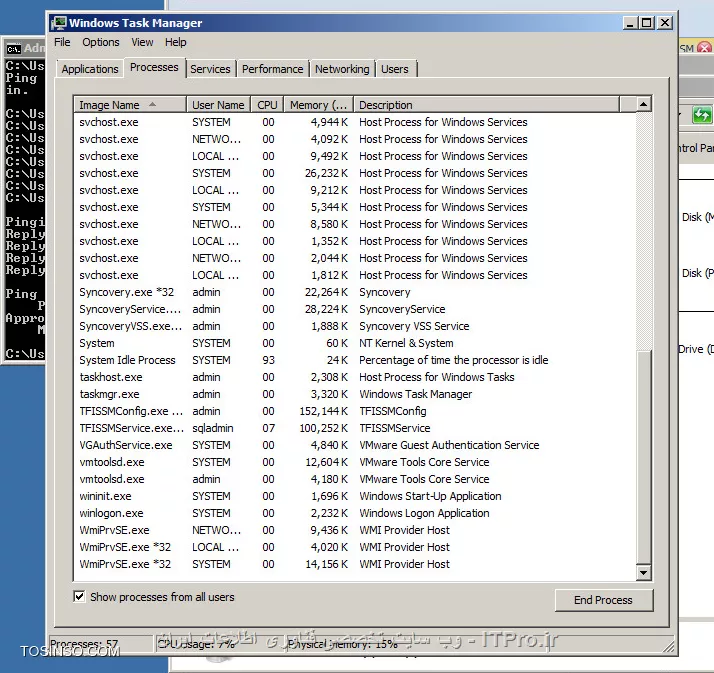Sort by Description column header
This screenshot has width=714, height=673.
[x=486, y=105]
